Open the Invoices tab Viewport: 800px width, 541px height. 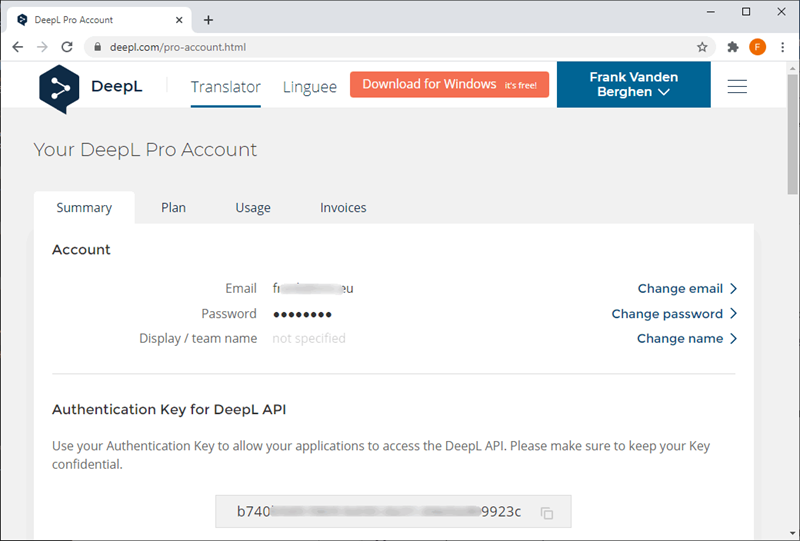pos(343,208)
